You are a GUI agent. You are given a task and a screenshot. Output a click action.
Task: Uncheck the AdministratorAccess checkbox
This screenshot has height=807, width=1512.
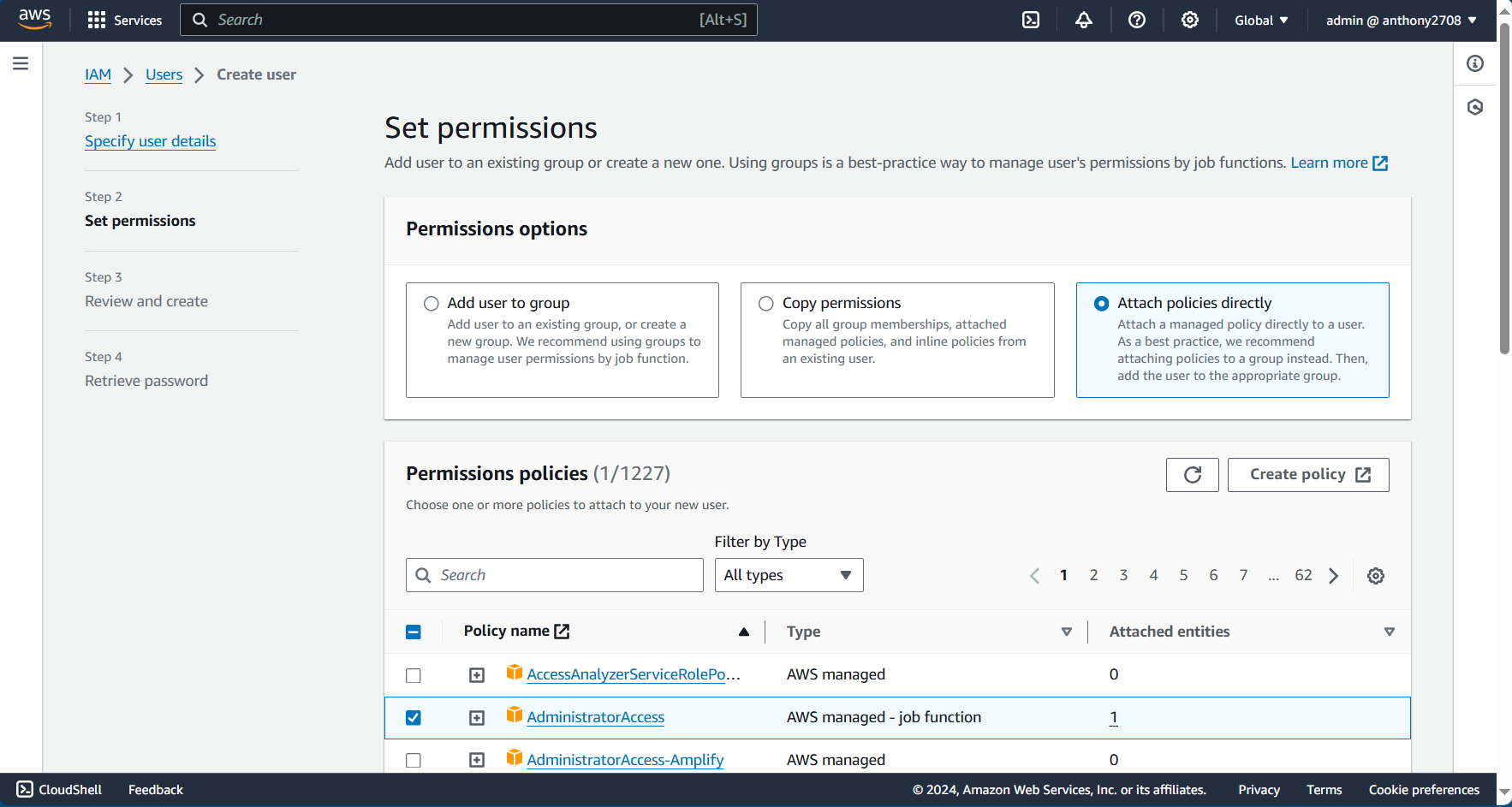[414, 718]
